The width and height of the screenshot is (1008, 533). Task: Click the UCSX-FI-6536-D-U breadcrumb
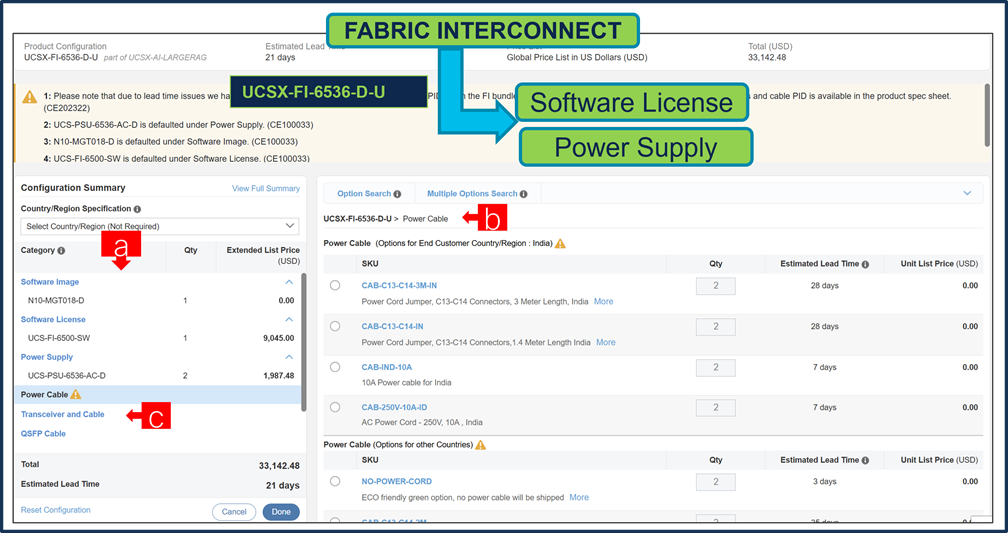click(357, 219)
